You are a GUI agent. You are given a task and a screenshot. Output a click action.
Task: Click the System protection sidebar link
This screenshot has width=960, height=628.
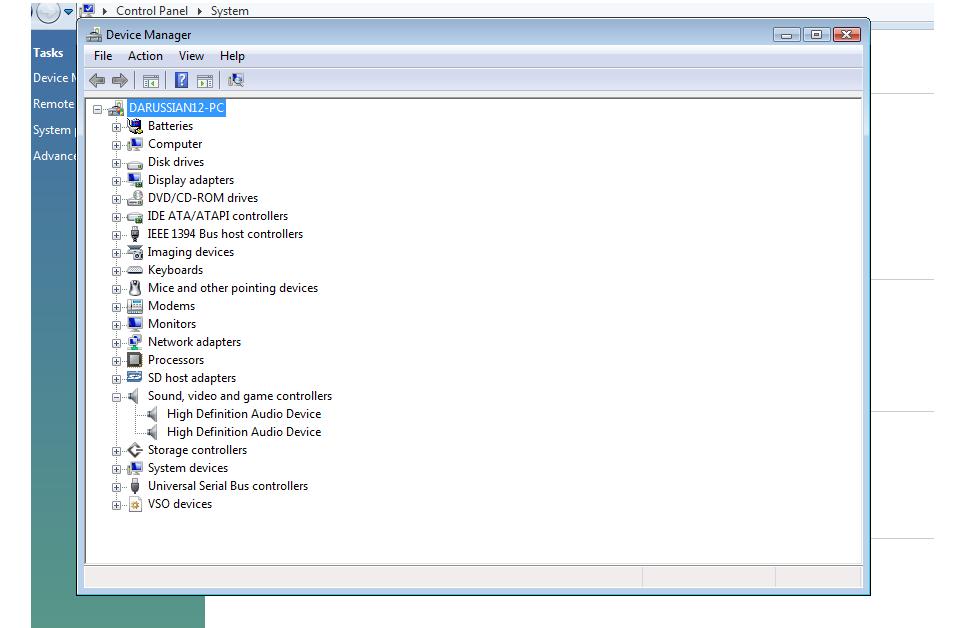pyautogui.click(x=54, y=130)
